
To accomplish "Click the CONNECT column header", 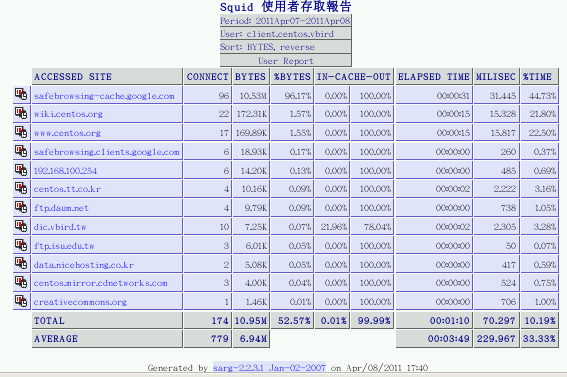I will pos(208,77).
